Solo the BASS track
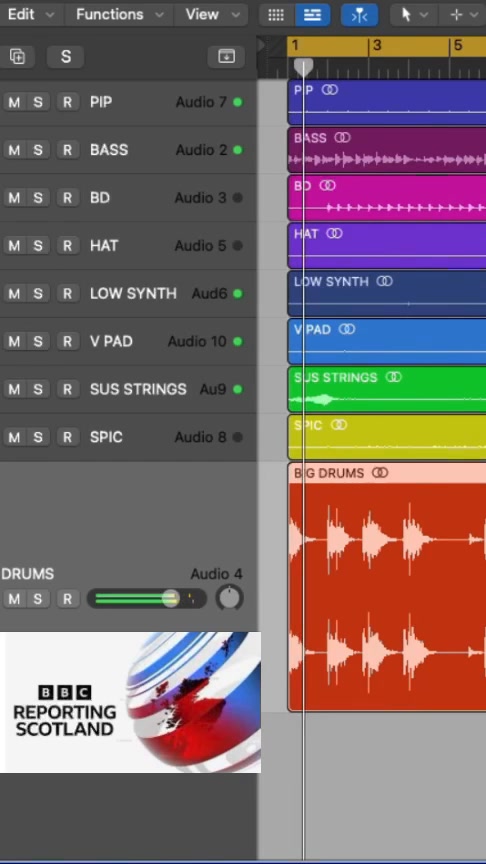Screen dimensions: 486x864 (38, 150)
